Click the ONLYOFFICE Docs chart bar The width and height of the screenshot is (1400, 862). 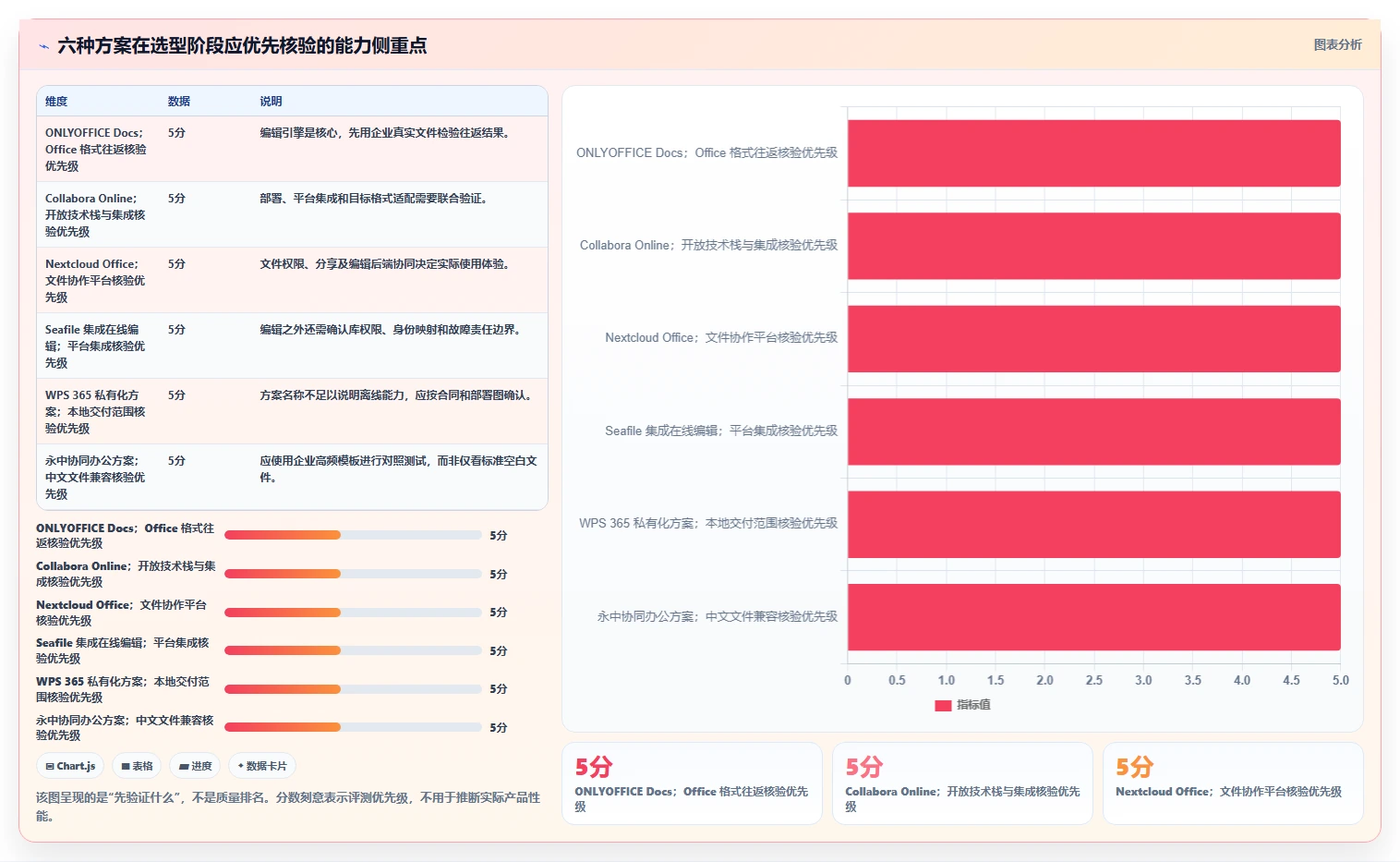[x=1094, y=153]
